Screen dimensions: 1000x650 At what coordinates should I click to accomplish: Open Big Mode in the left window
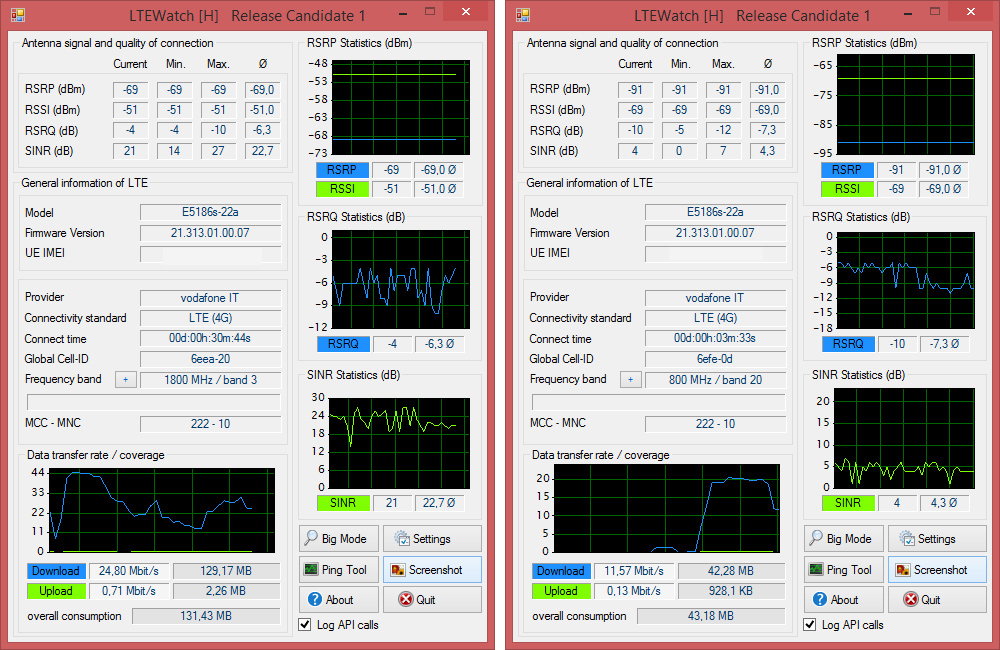pos(335,539)
